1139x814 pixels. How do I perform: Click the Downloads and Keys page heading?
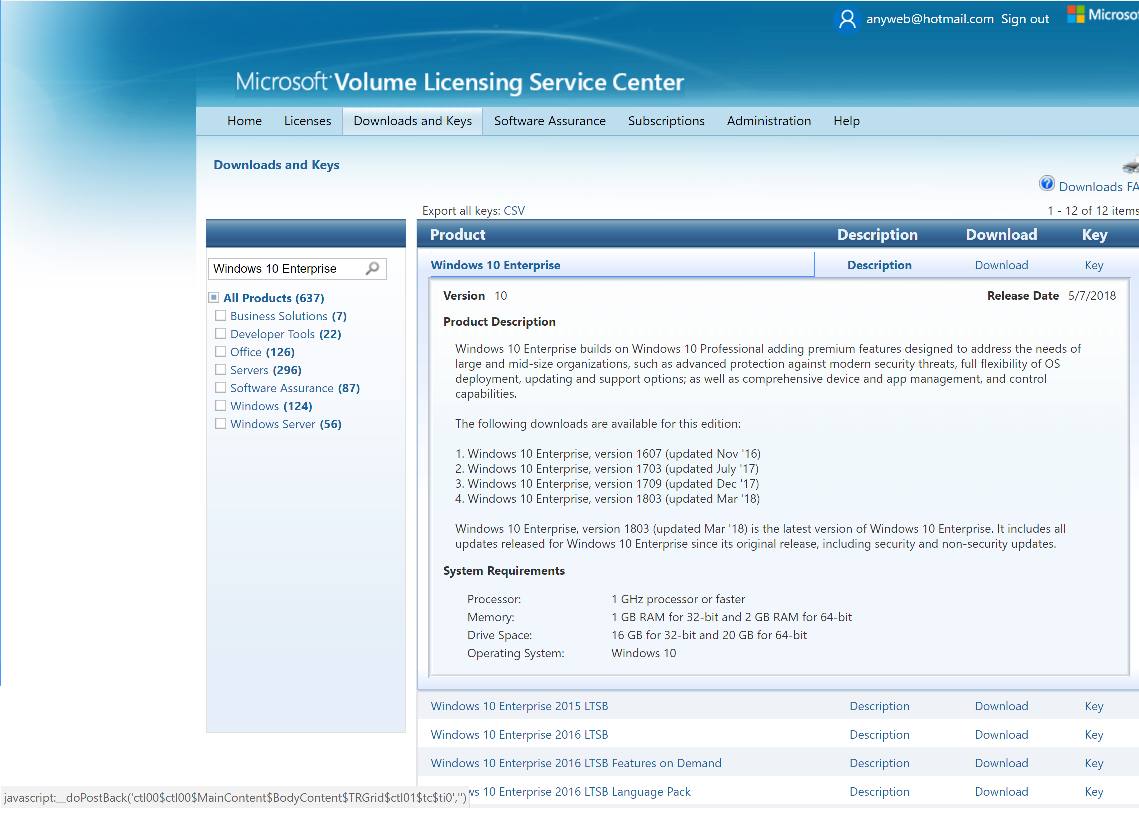[276, 165]
